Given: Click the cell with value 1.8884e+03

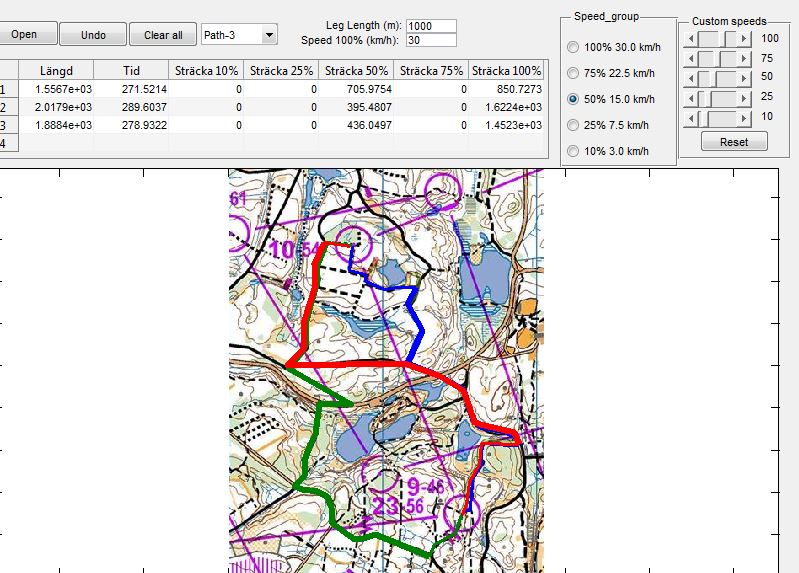Looking at the screenshot, I should point(56,125).
